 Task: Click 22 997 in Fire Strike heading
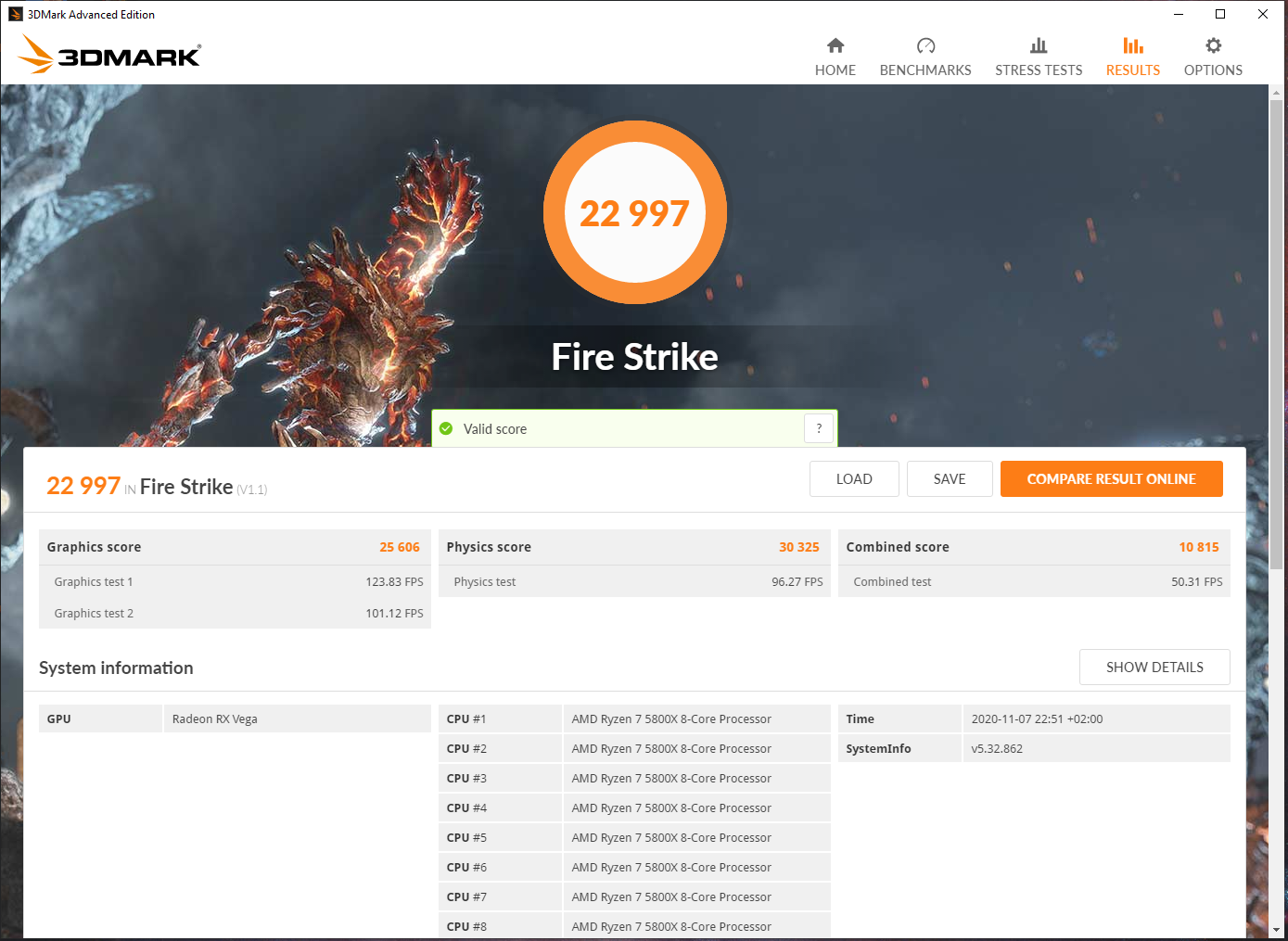pyautogui.click(x=83, y=486)
